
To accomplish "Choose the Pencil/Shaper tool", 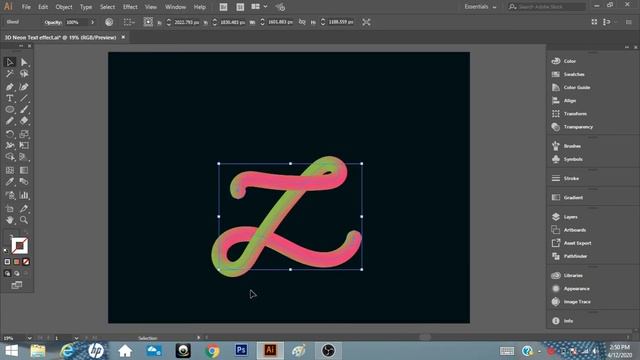I will tap(10, 121).
